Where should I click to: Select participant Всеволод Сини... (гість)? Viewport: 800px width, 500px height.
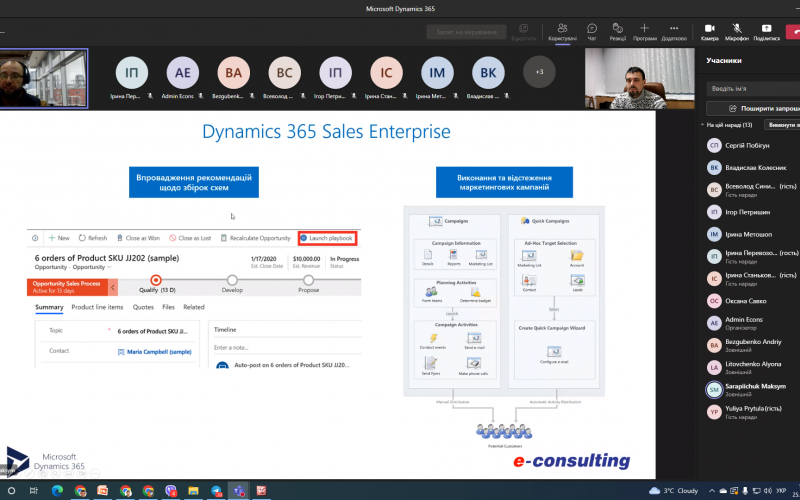pos(751,190)
